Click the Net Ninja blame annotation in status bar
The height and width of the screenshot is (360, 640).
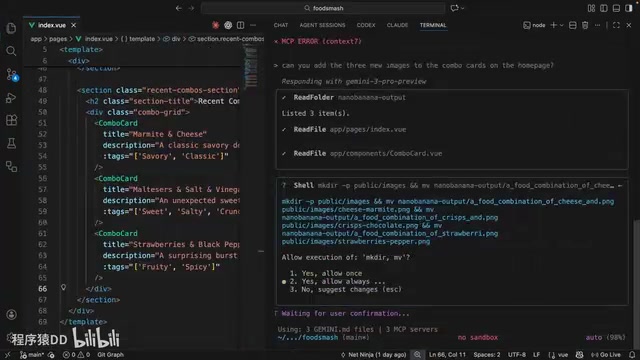coord(373,355)
